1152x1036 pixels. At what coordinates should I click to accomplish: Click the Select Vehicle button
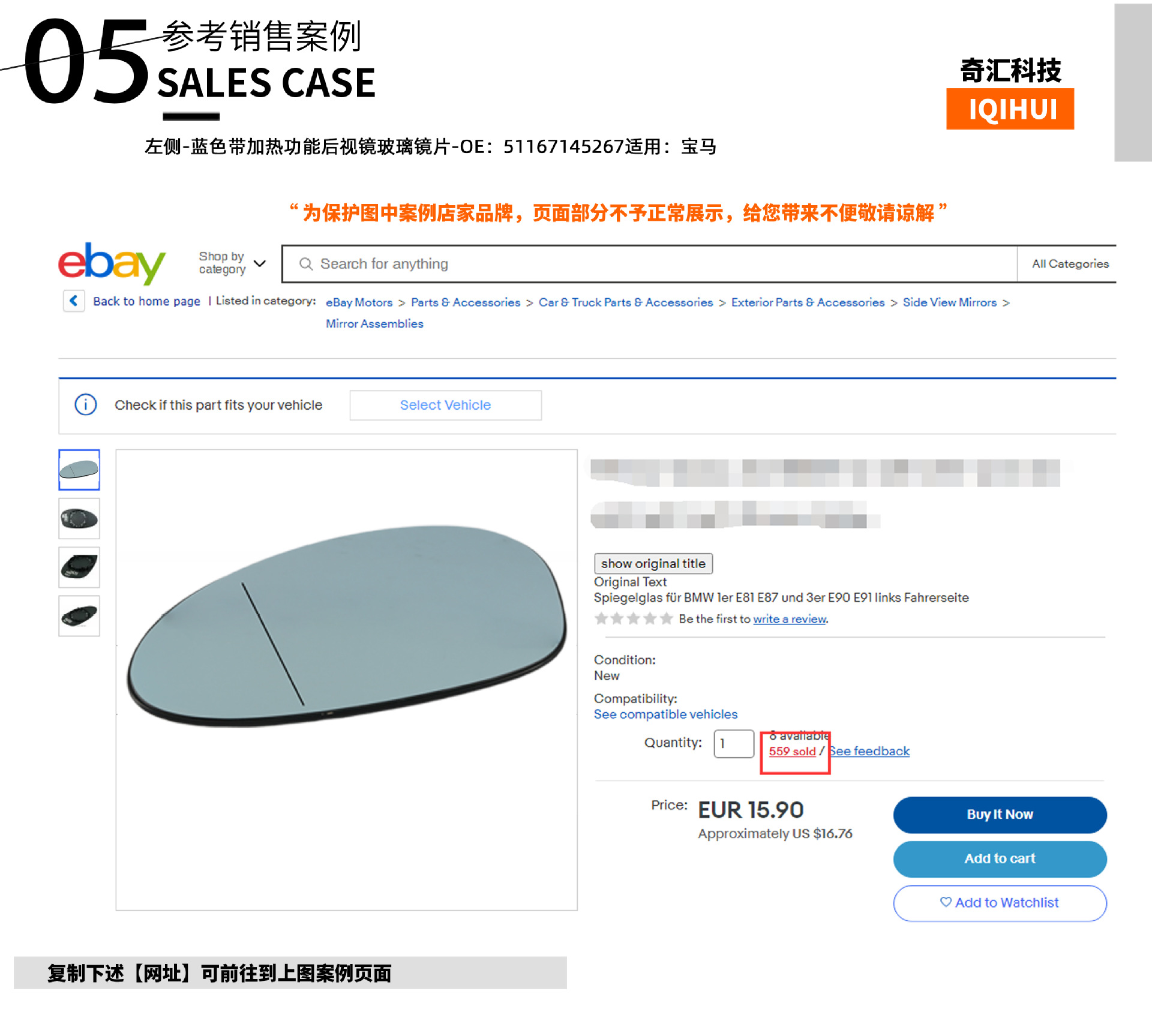point(445,405)
